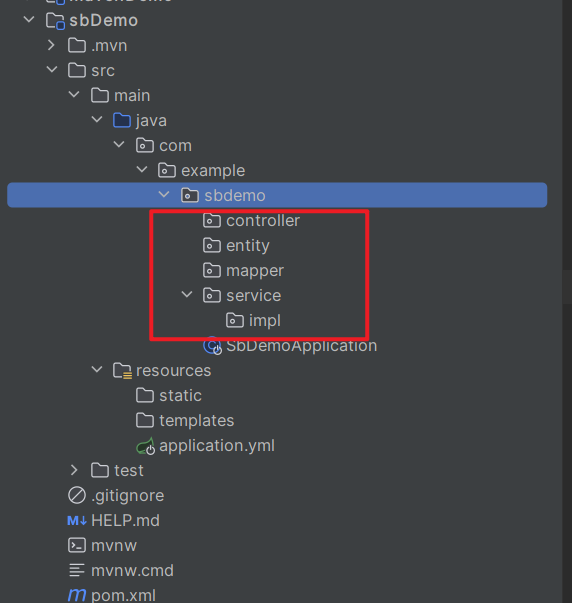
Task: Collapse the sbDemo project root
Action: (x=29, y=19)
